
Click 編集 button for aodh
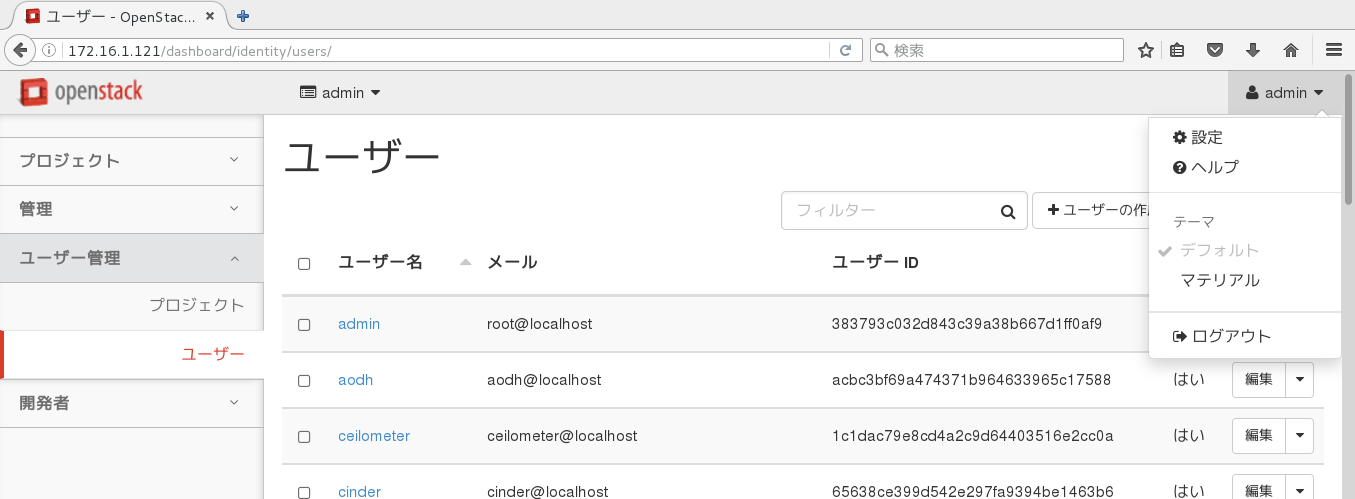click(1258, 380)
